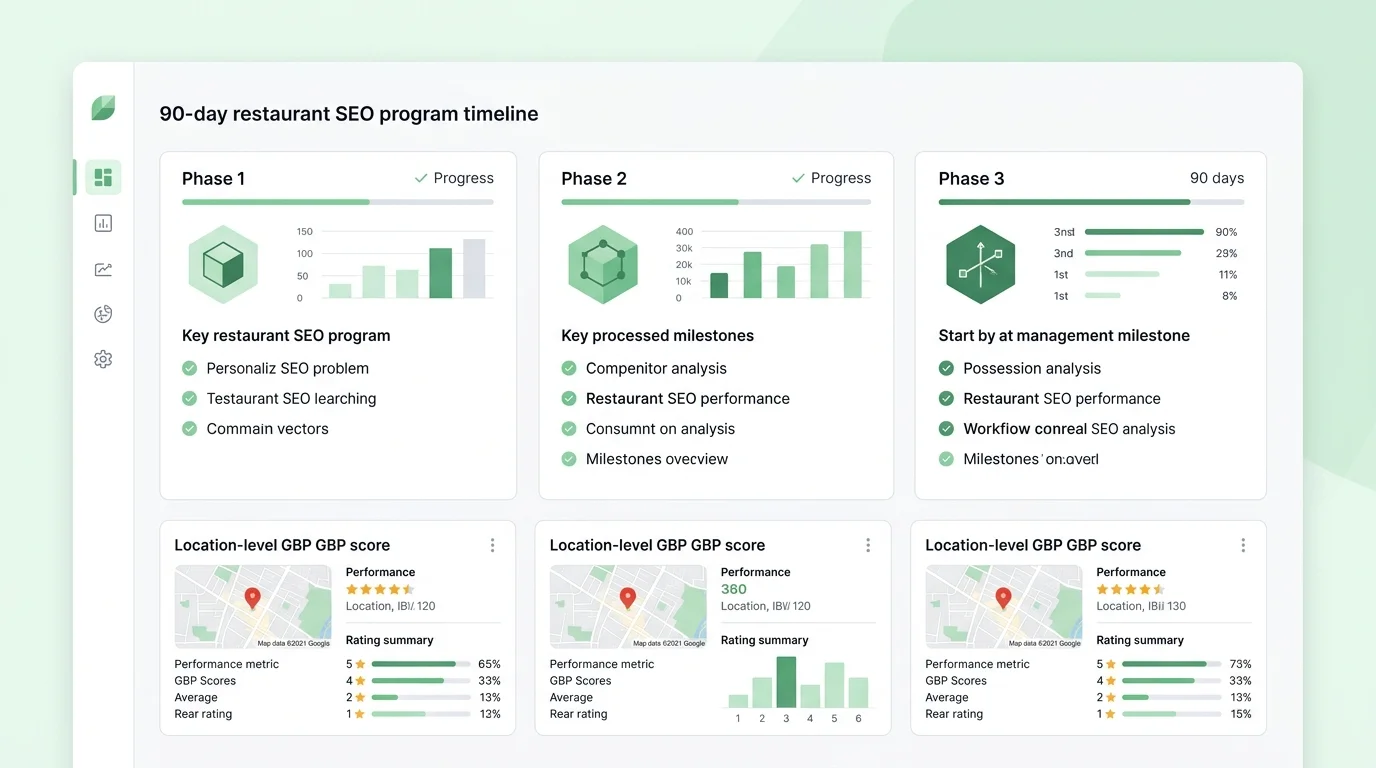
Task: Select the Phase 3 card title
Action: [x=971, y=179]
